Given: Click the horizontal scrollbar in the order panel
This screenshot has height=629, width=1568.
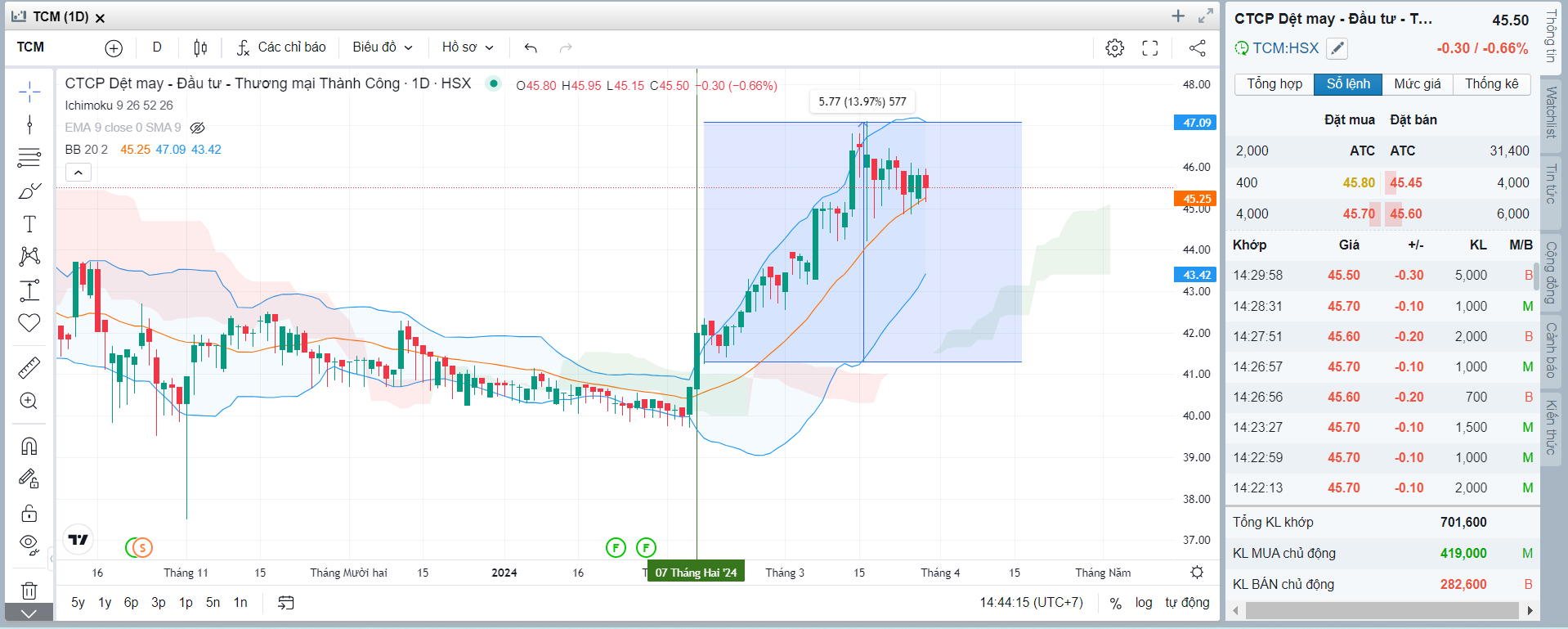Looking at the screenshot, I should point(1382,610).
